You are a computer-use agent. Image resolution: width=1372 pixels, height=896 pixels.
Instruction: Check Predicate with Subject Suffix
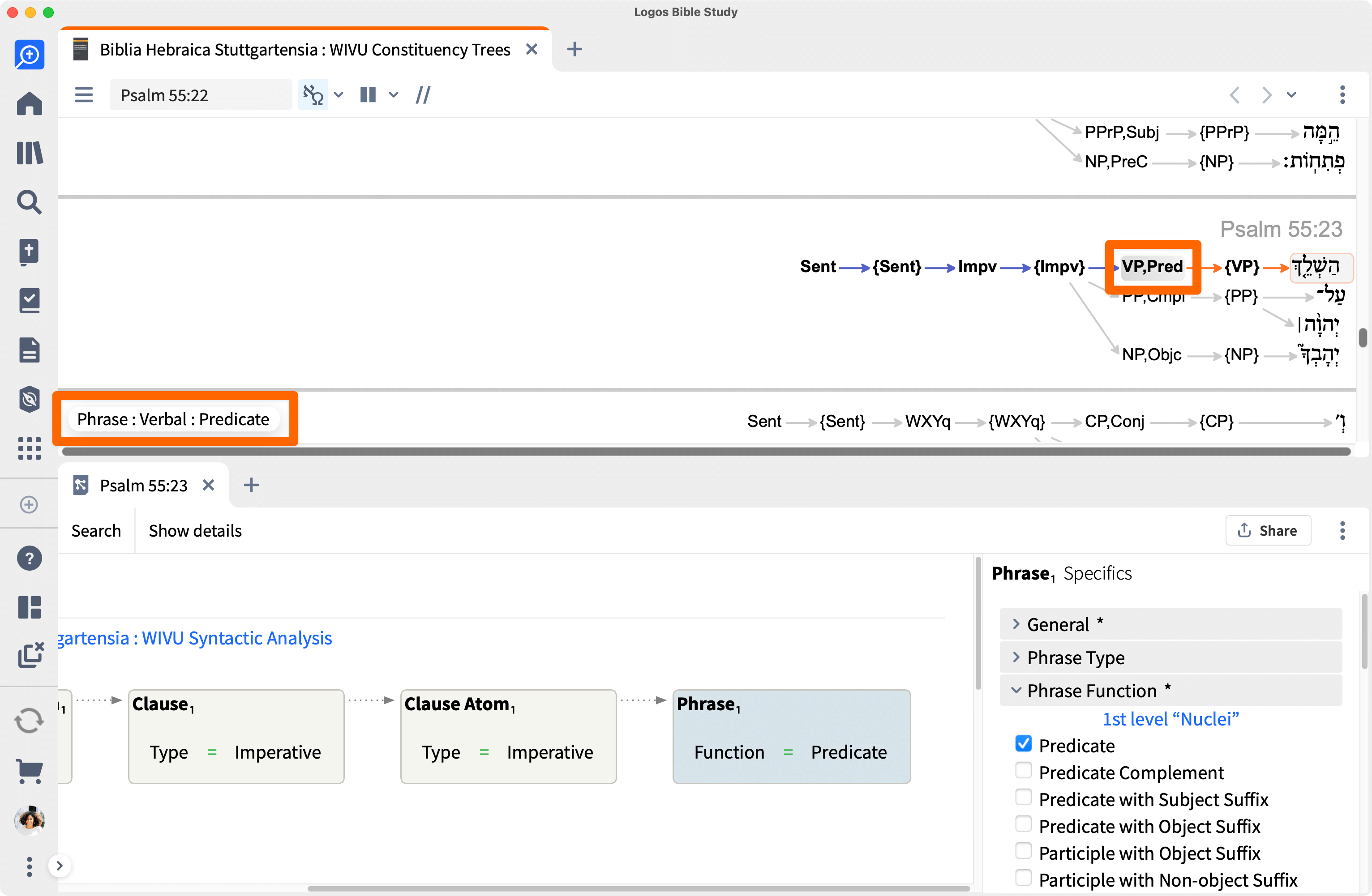(1024, 798)
